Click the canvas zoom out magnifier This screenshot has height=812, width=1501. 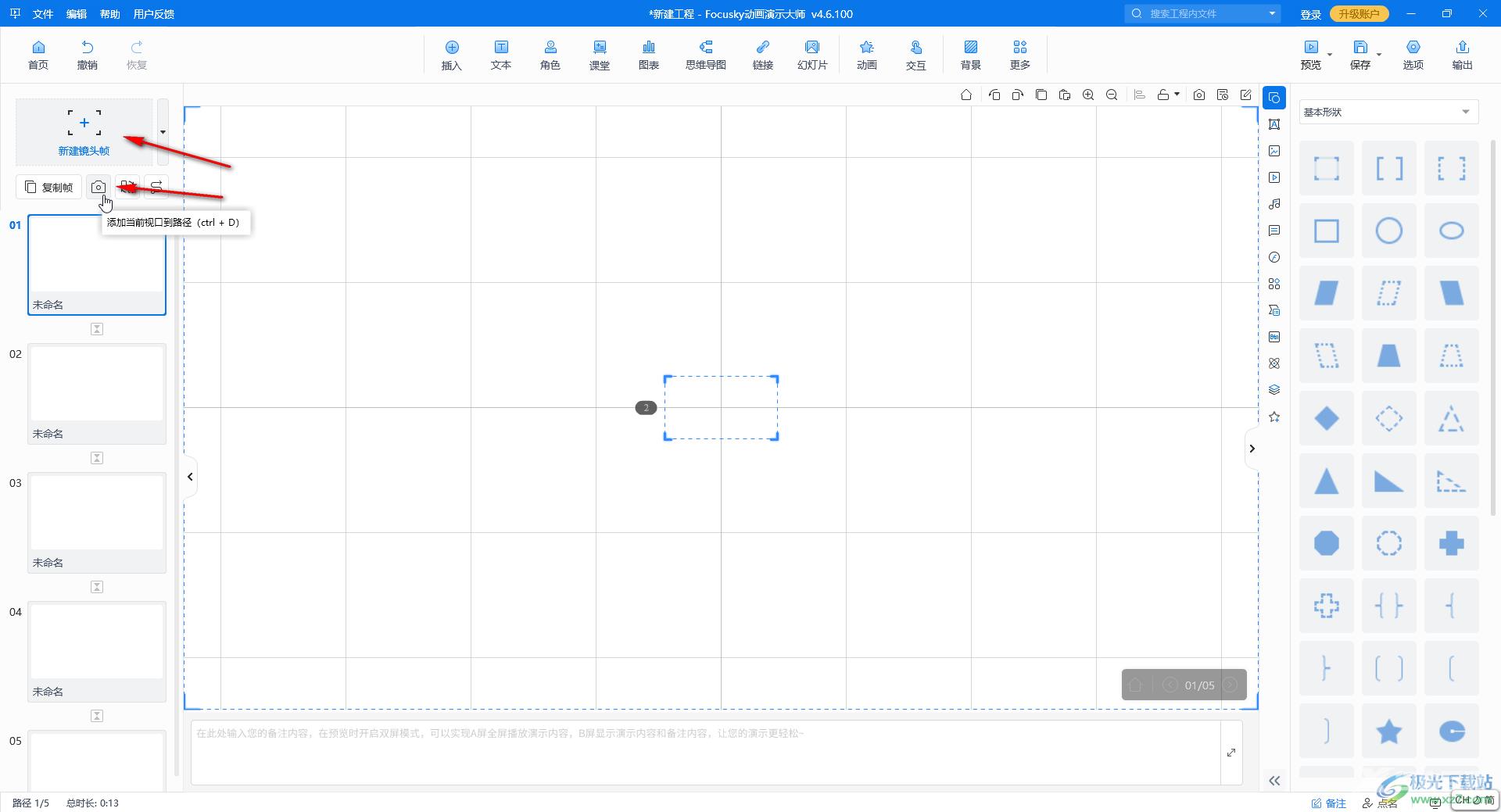pyautogui.click(x=1112, y=95)
